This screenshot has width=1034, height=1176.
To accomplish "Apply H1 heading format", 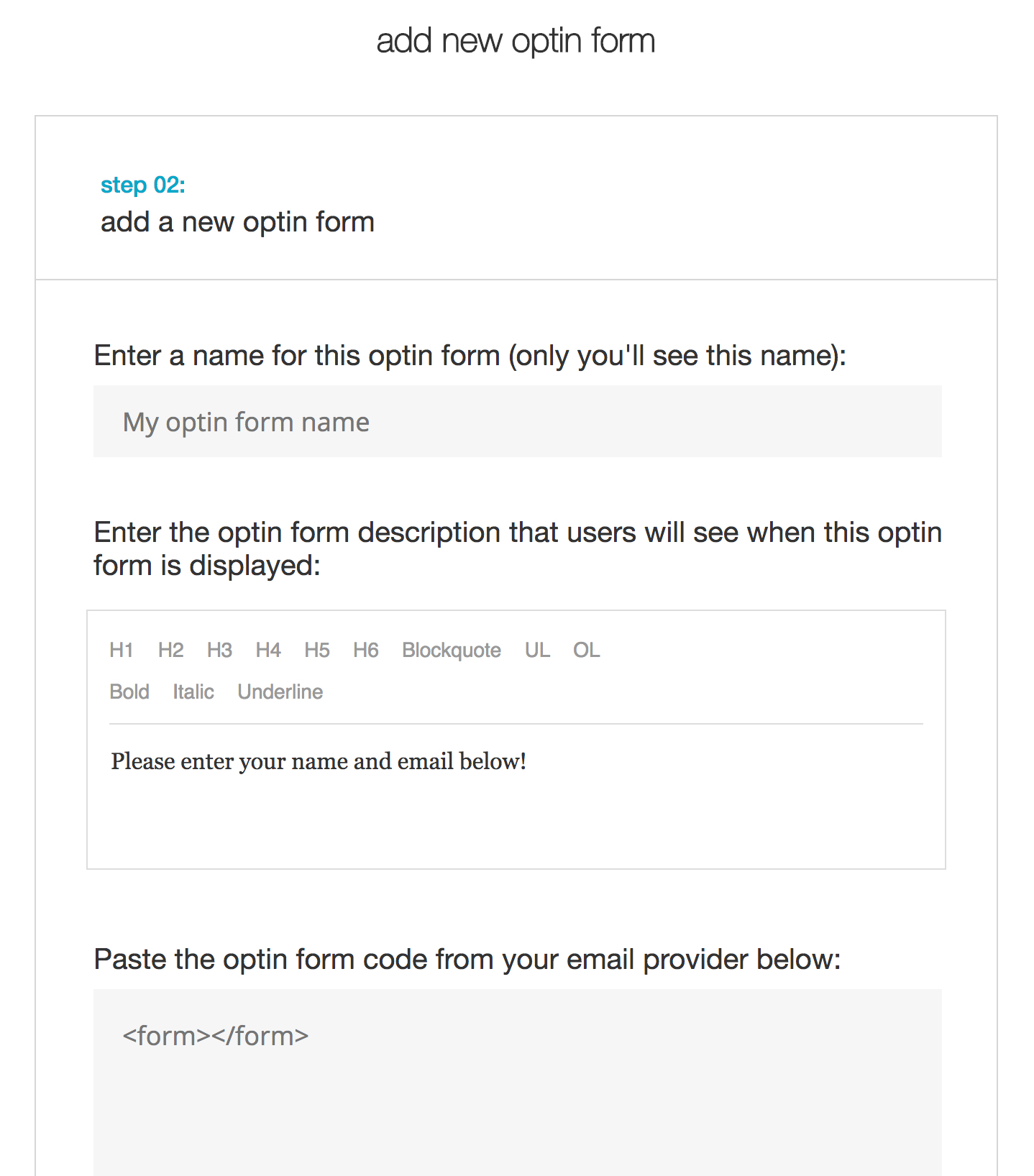I will [x=122, y=650].
